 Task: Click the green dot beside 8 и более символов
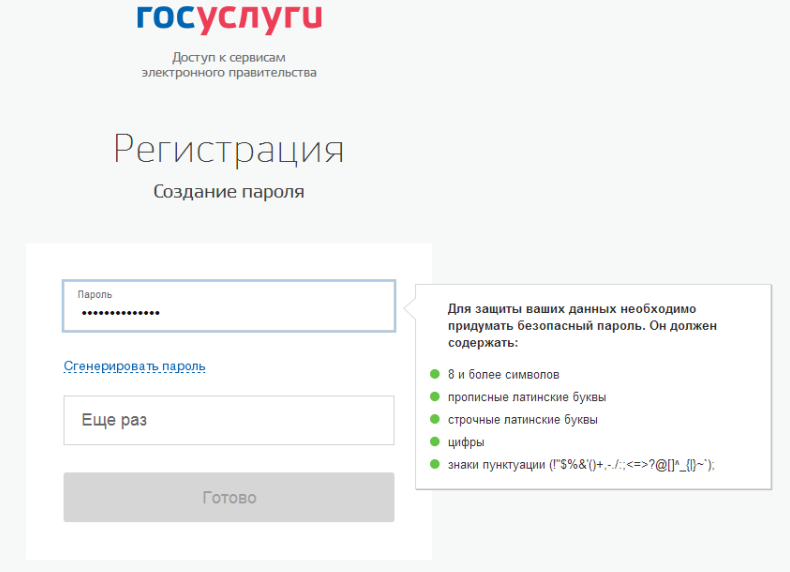click(435, 374)
